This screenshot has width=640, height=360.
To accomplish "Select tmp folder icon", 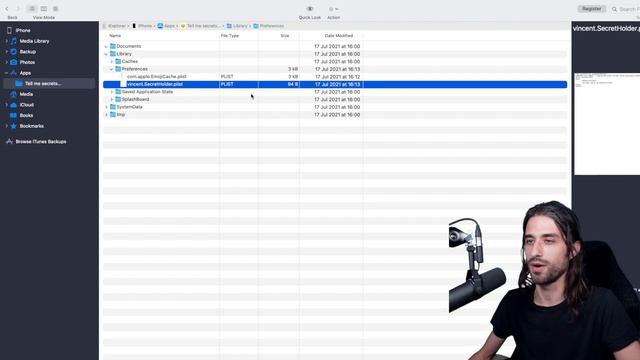I will (x=113, y=114).
